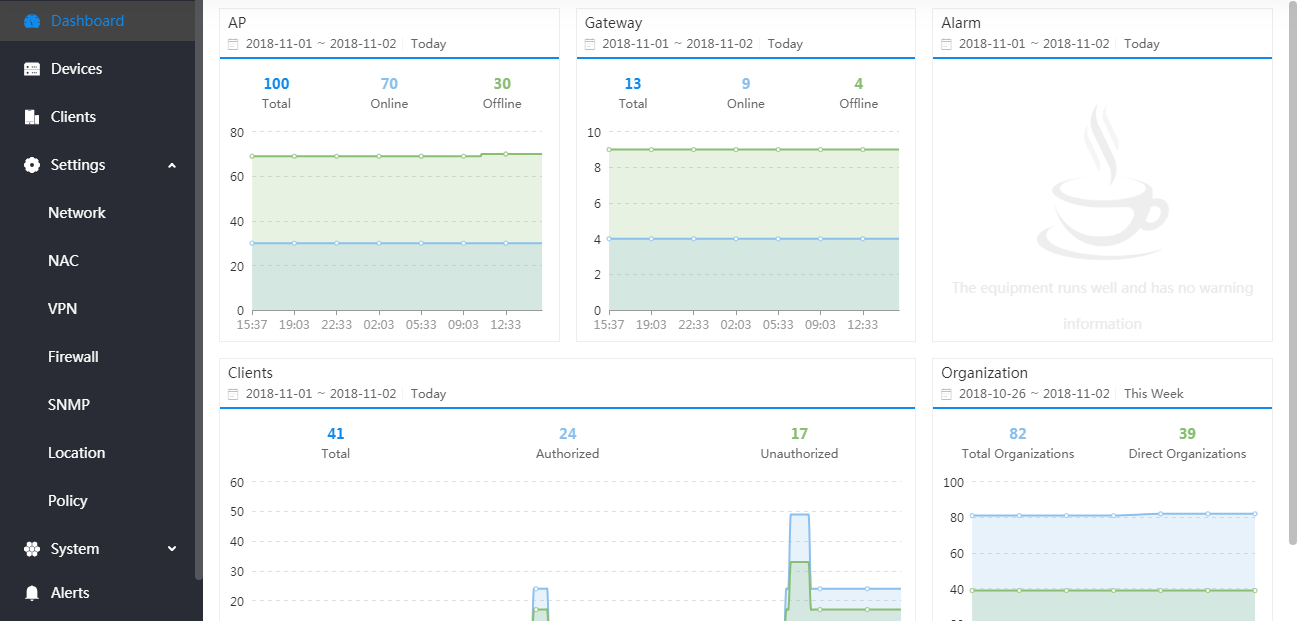This screenshot has height=621, width=1297.
Task: Click the calendar icon in Alarm panel
Action: pyautogui.click(x=946, y=44)
